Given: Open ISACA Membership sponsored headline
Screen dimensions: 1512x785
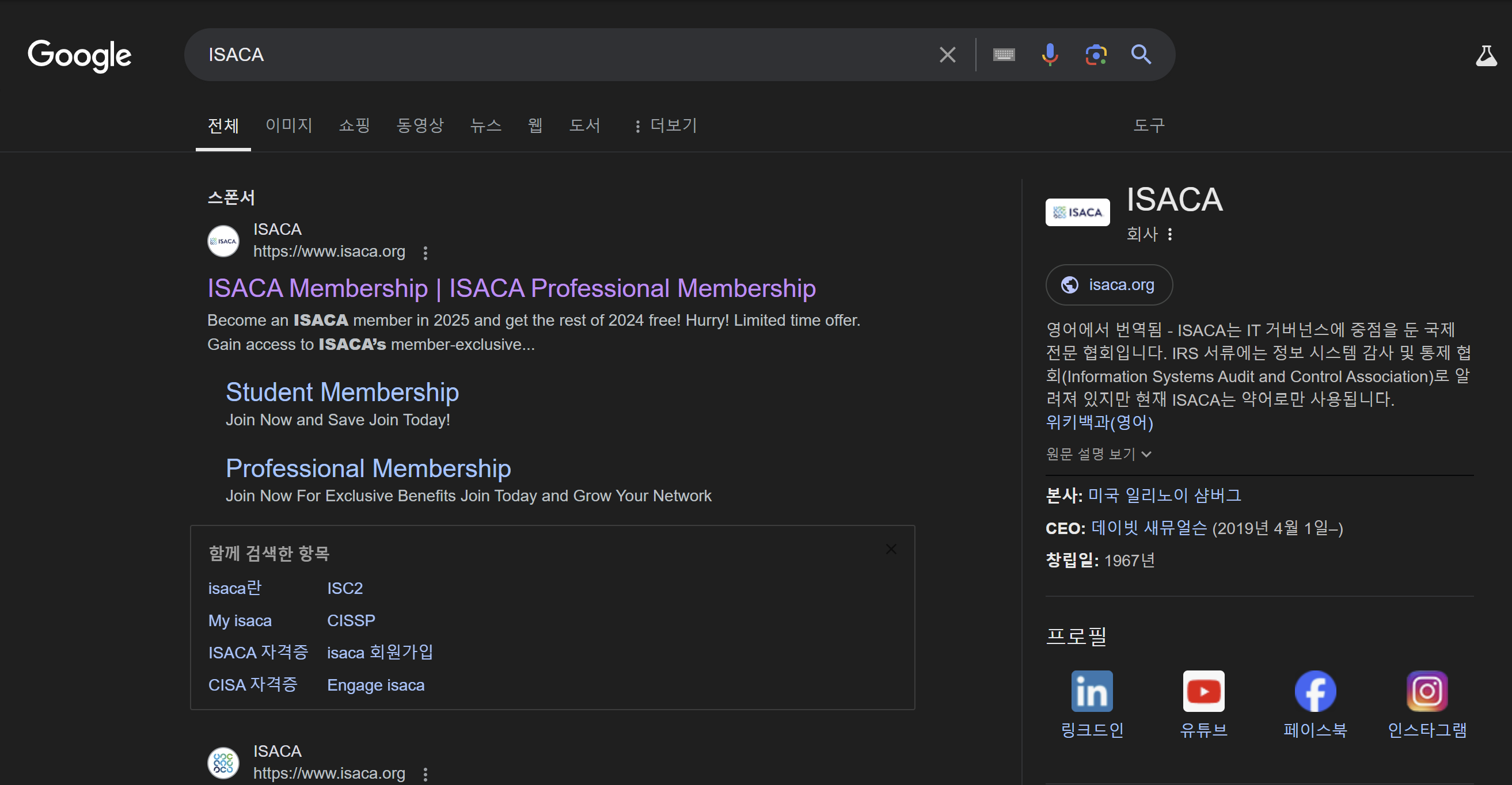Looking at the screenshot, I should coord(511,288).
